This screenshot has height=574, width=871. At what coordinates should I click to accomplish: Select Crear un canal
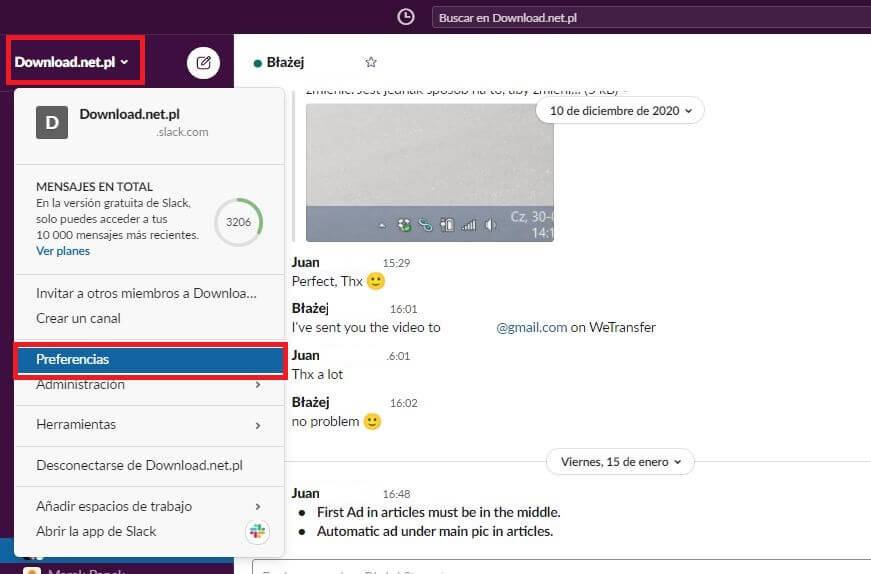point(78,318)
